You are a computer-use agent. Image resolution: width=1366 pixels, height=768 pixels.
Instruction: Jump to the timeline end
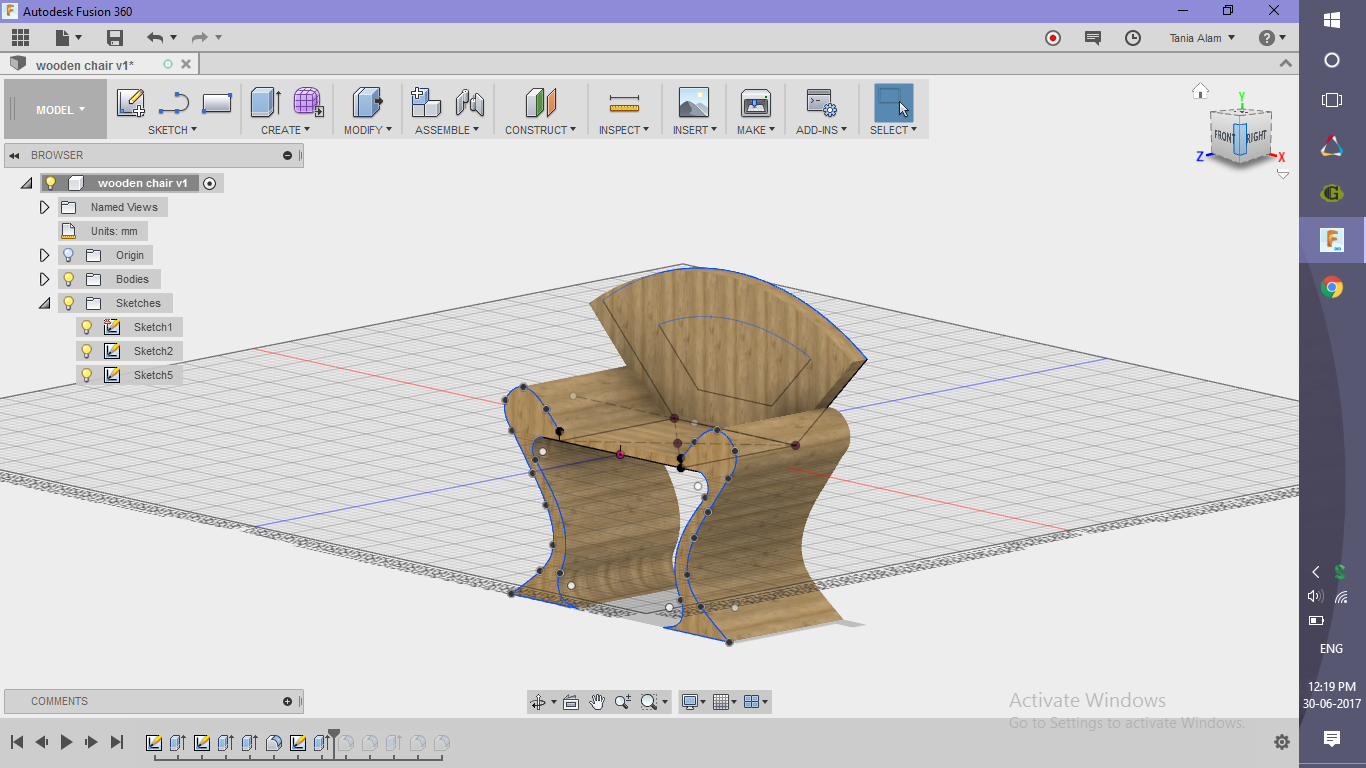[117, 742]
